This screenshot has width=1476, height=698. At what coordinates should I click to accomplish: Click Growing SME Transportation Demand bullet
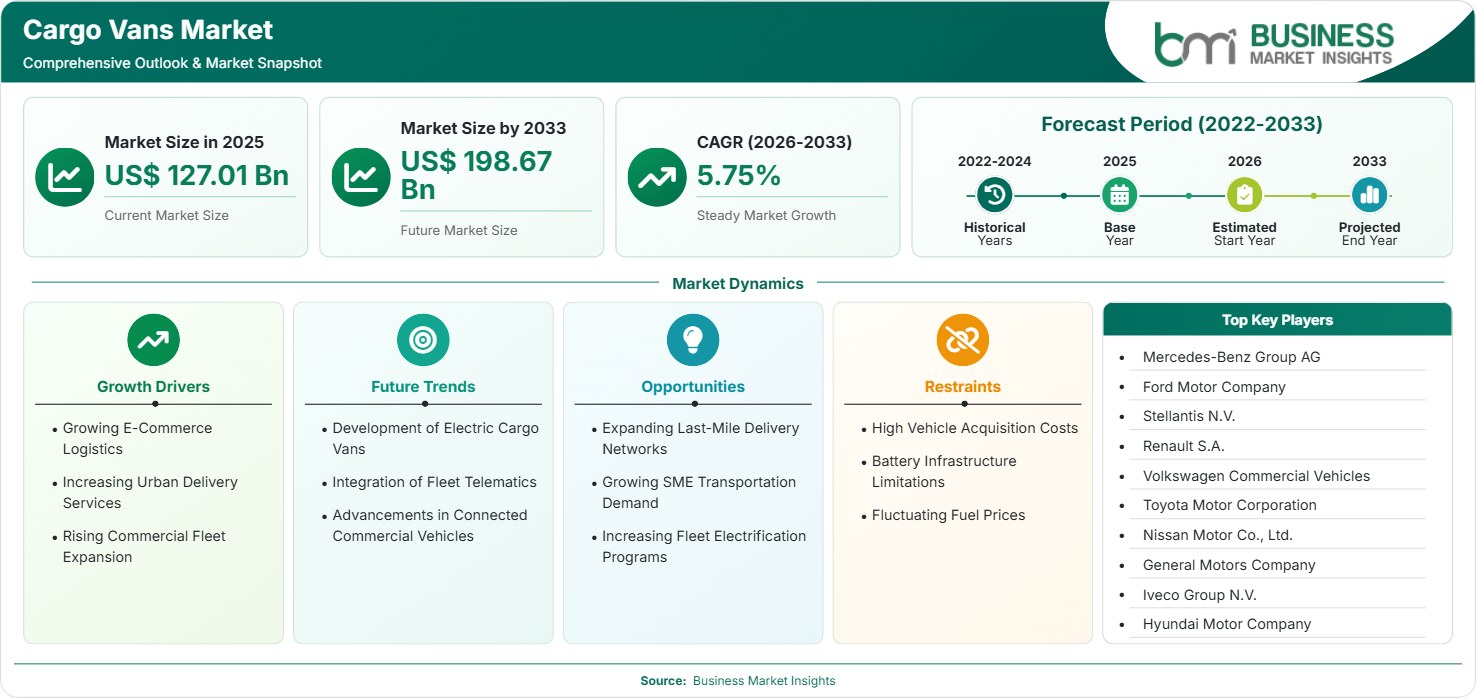(x=699, y=492)
